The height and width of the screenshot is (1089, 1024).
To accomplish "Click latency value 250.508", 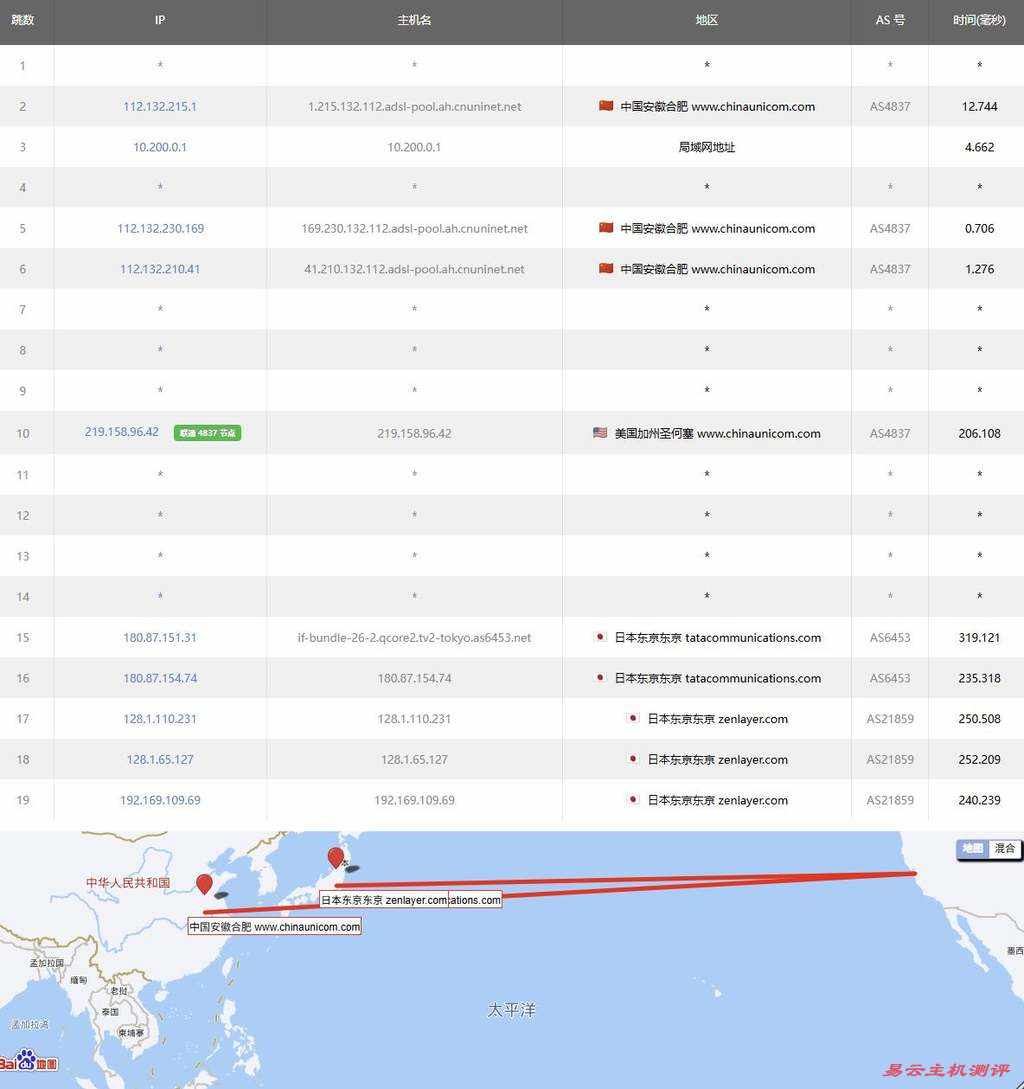I will pos(980,719).
